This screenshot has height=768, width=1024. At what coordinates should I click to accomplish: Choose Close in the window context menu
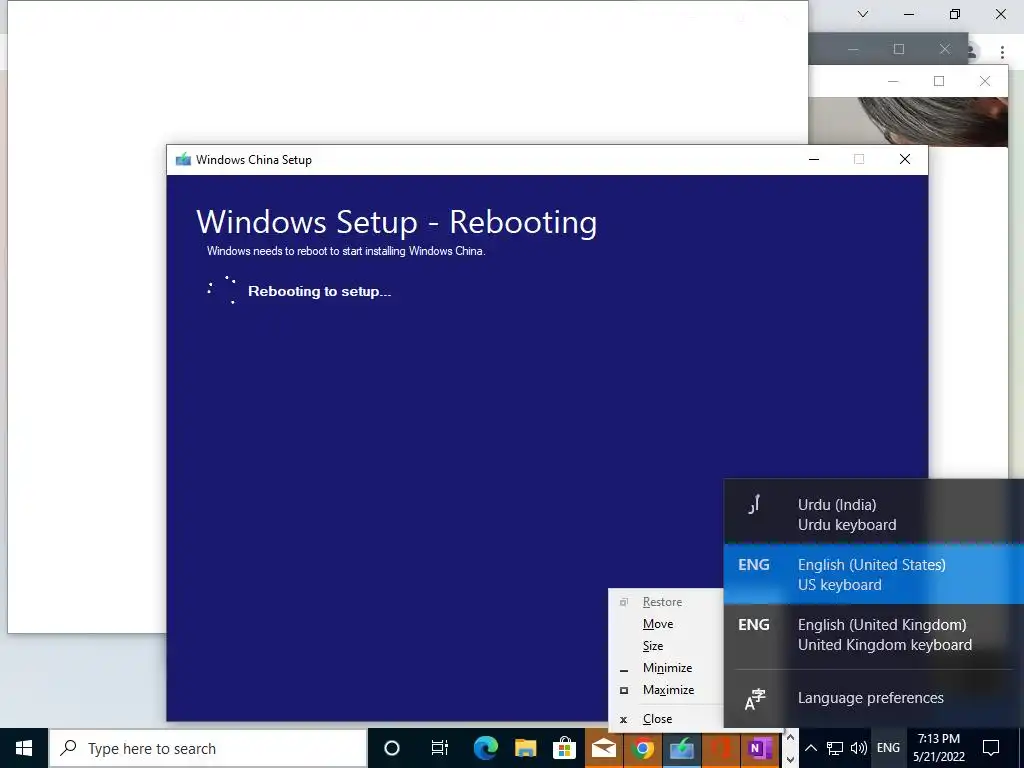(666, 718)
